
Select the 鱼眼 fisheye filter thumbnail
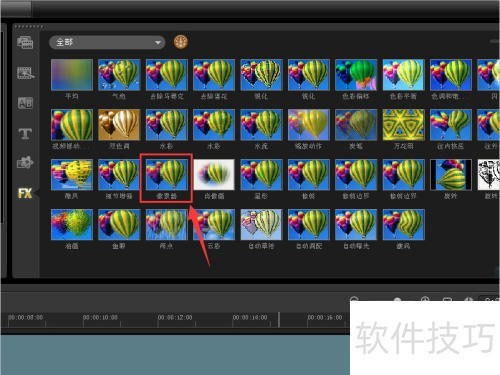119,225
